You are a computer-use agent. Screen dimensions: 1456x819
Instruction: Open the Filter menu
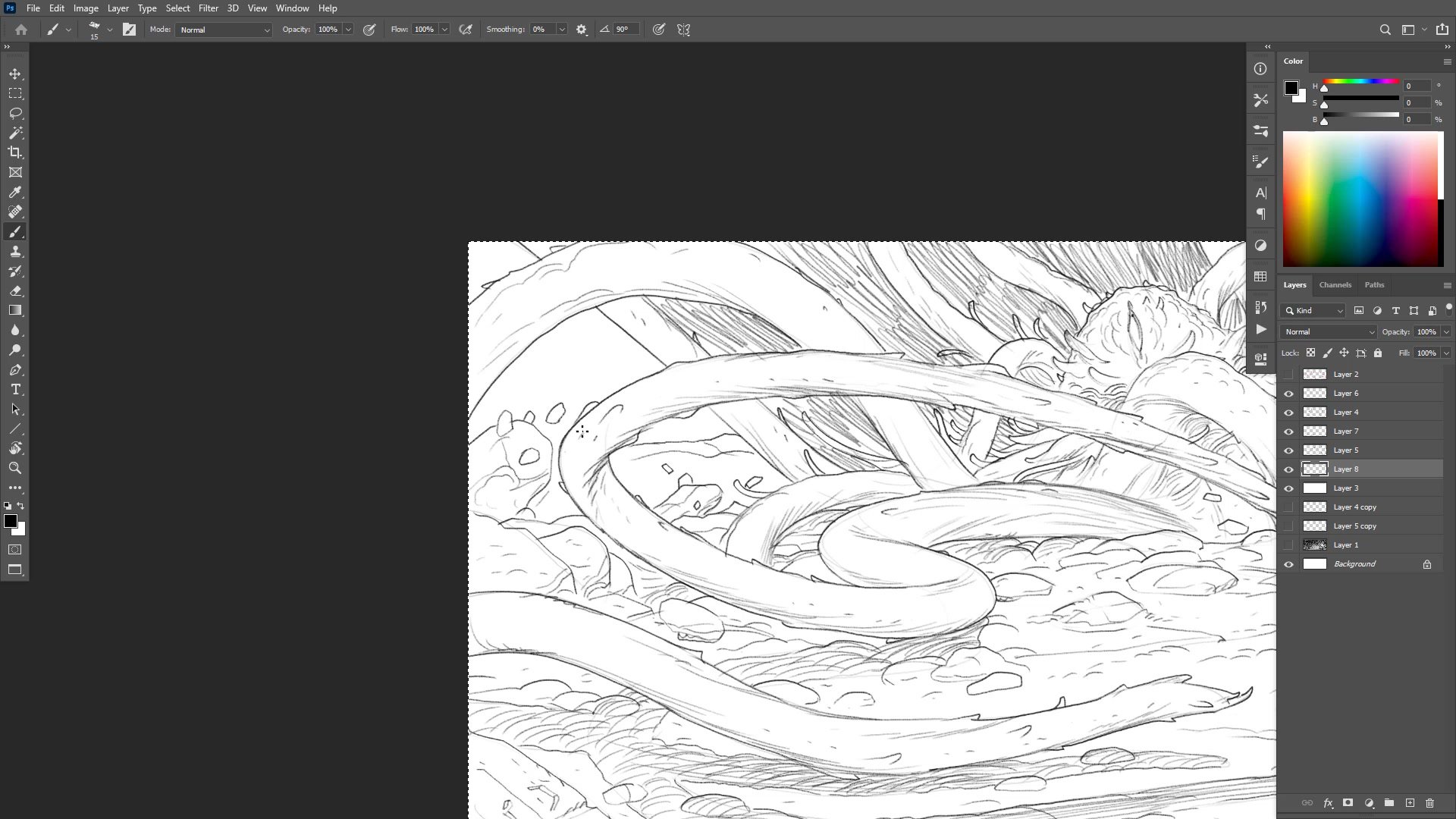pos(208,8)
